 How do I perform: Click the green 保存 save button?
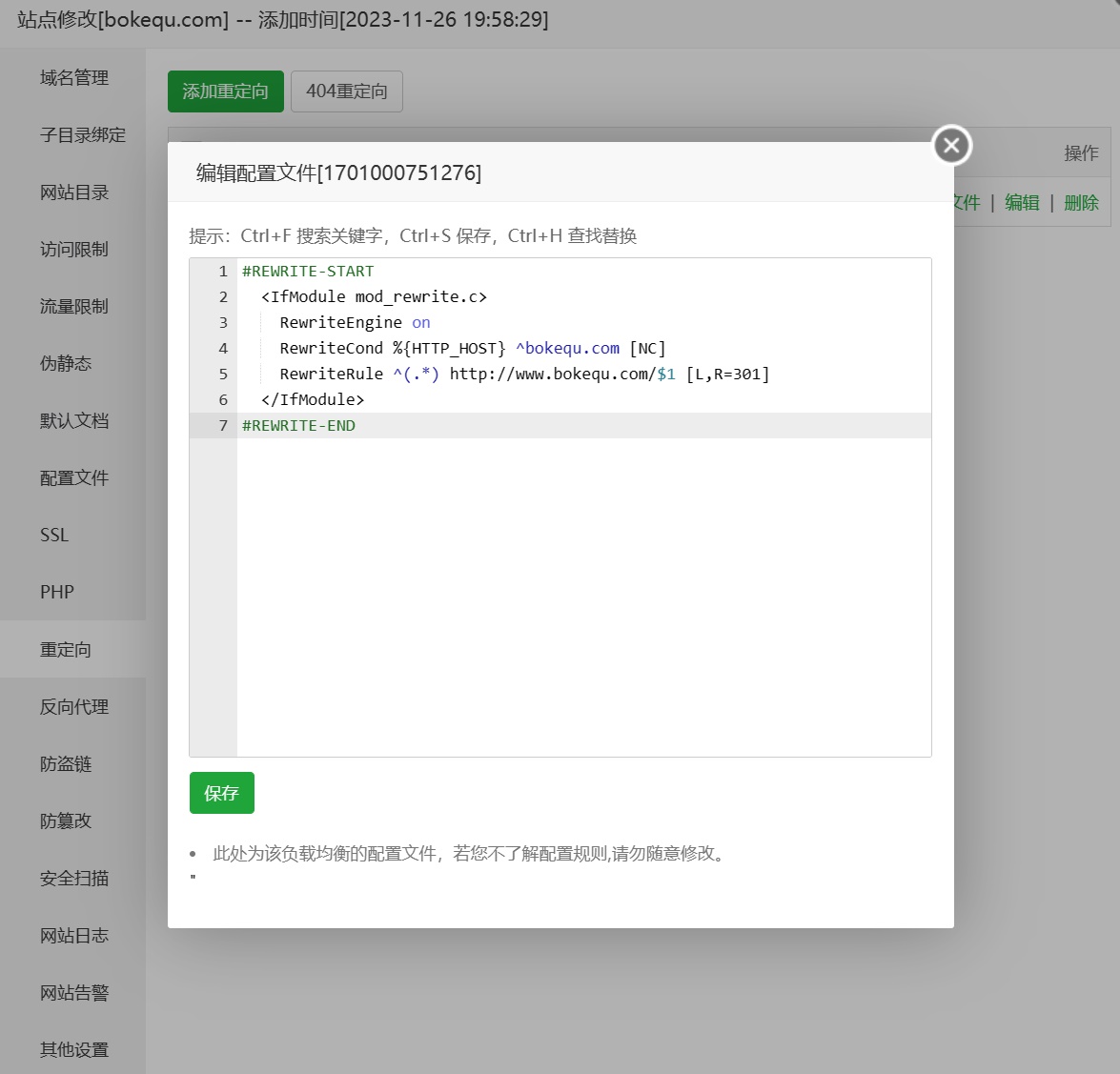(x=221, y=793)
